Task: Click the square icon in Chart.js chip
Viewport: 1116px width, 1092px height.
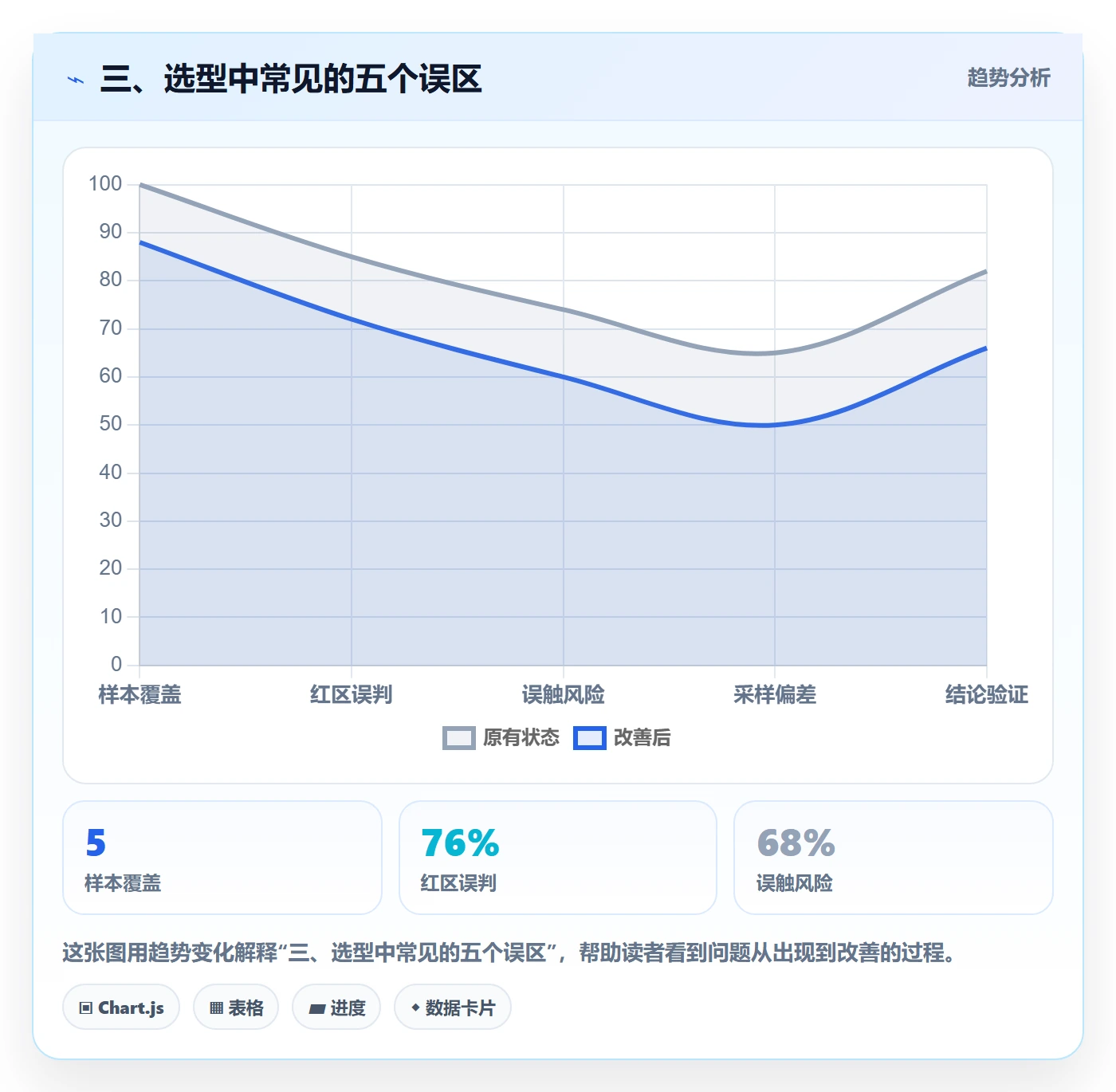Action: tap(86, 1008)
